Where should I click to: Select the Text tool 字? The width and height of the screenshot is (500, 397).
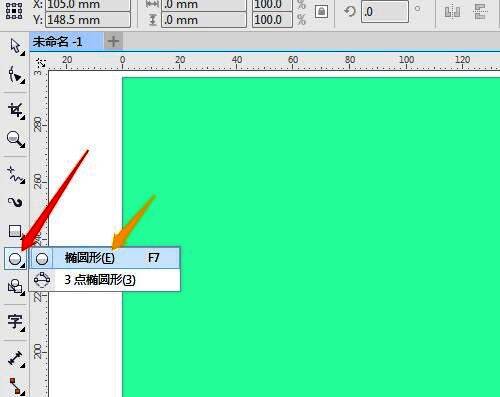pyautogui.click(x=15, y=322)
